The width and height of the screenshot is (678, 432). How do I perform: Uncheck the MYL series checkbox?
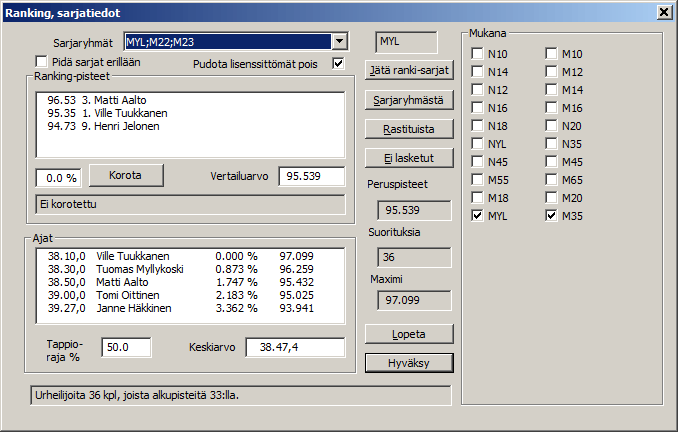[x=478, y=216]
